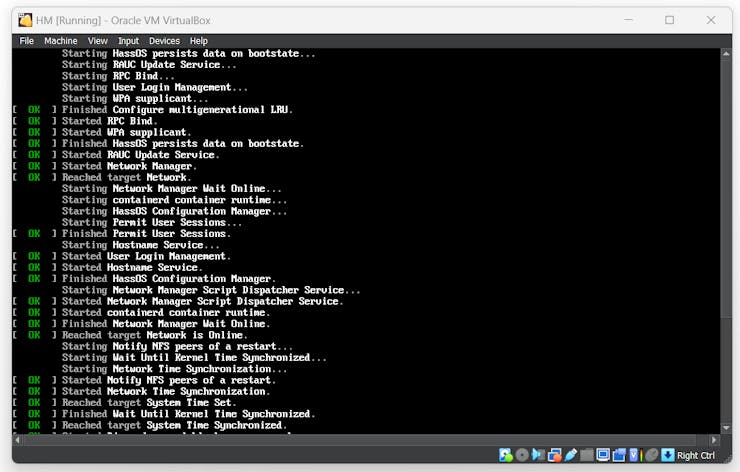Click the network adapters status icon
This screenshot has height=472, width=740.
click(555, 455)
